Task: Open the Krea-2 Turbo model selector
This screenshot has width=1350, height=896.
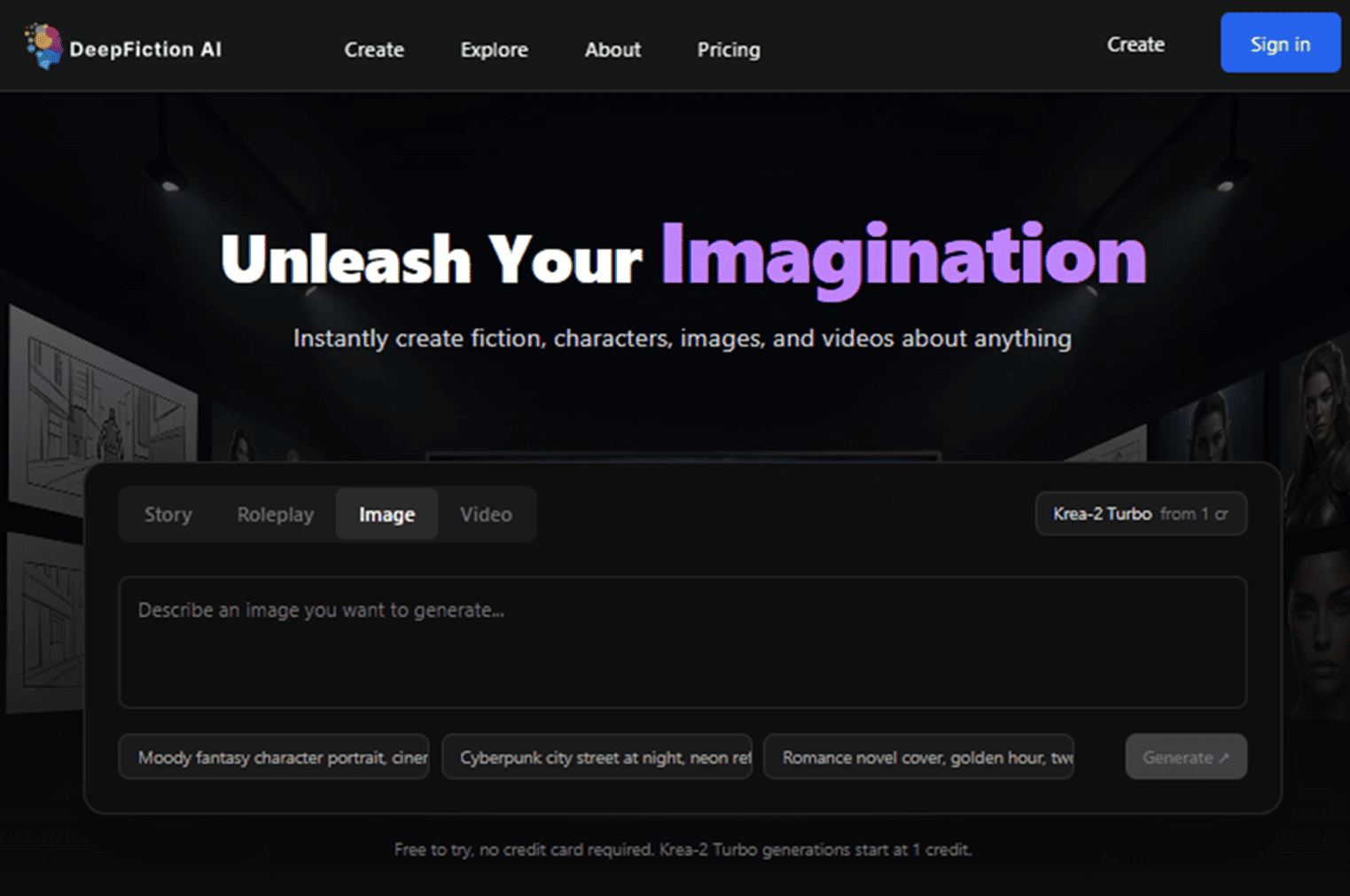Action: click(1141, 514)
